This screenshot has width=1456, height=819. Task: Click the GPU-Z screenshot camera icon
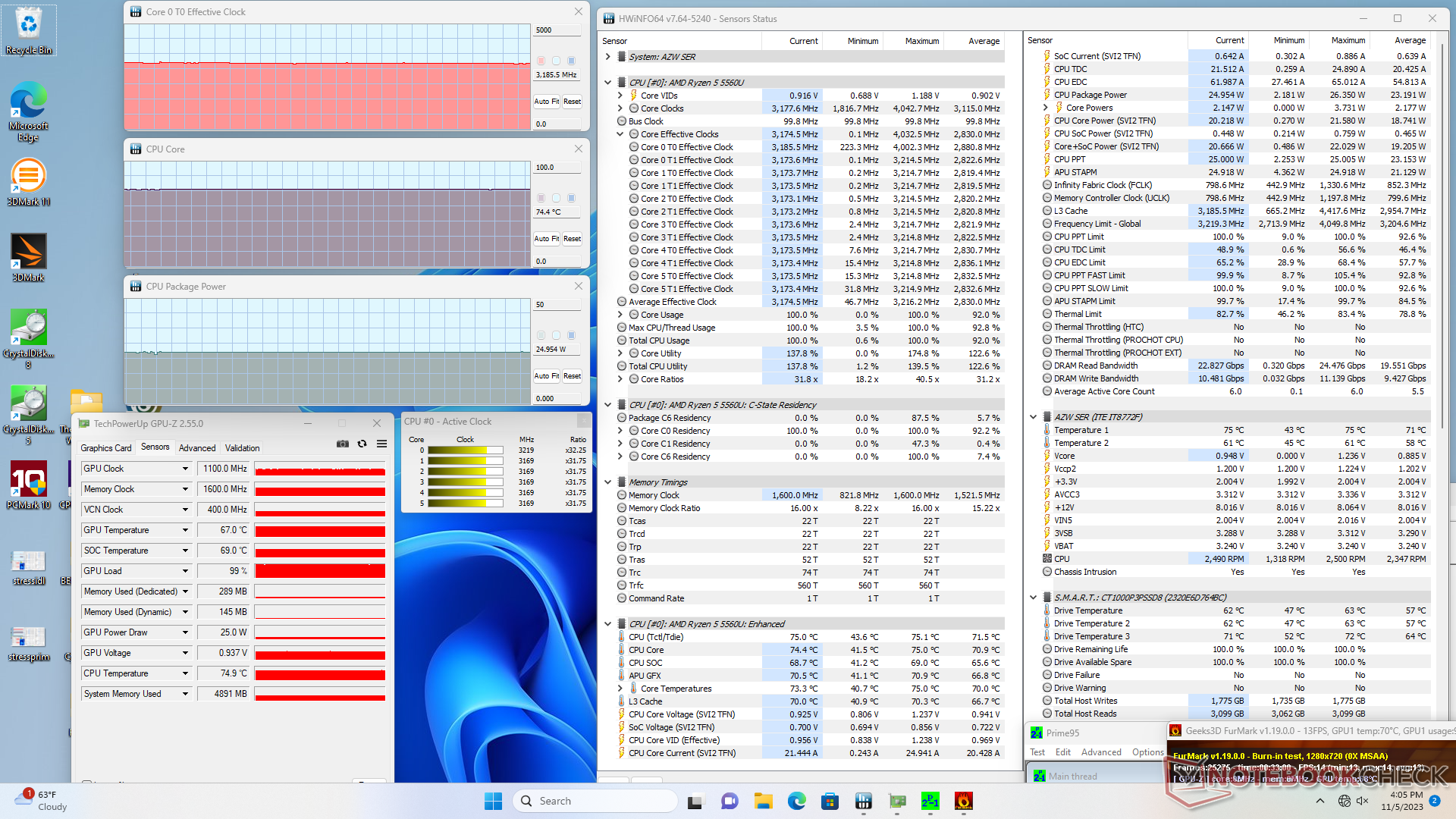[343, 444]
